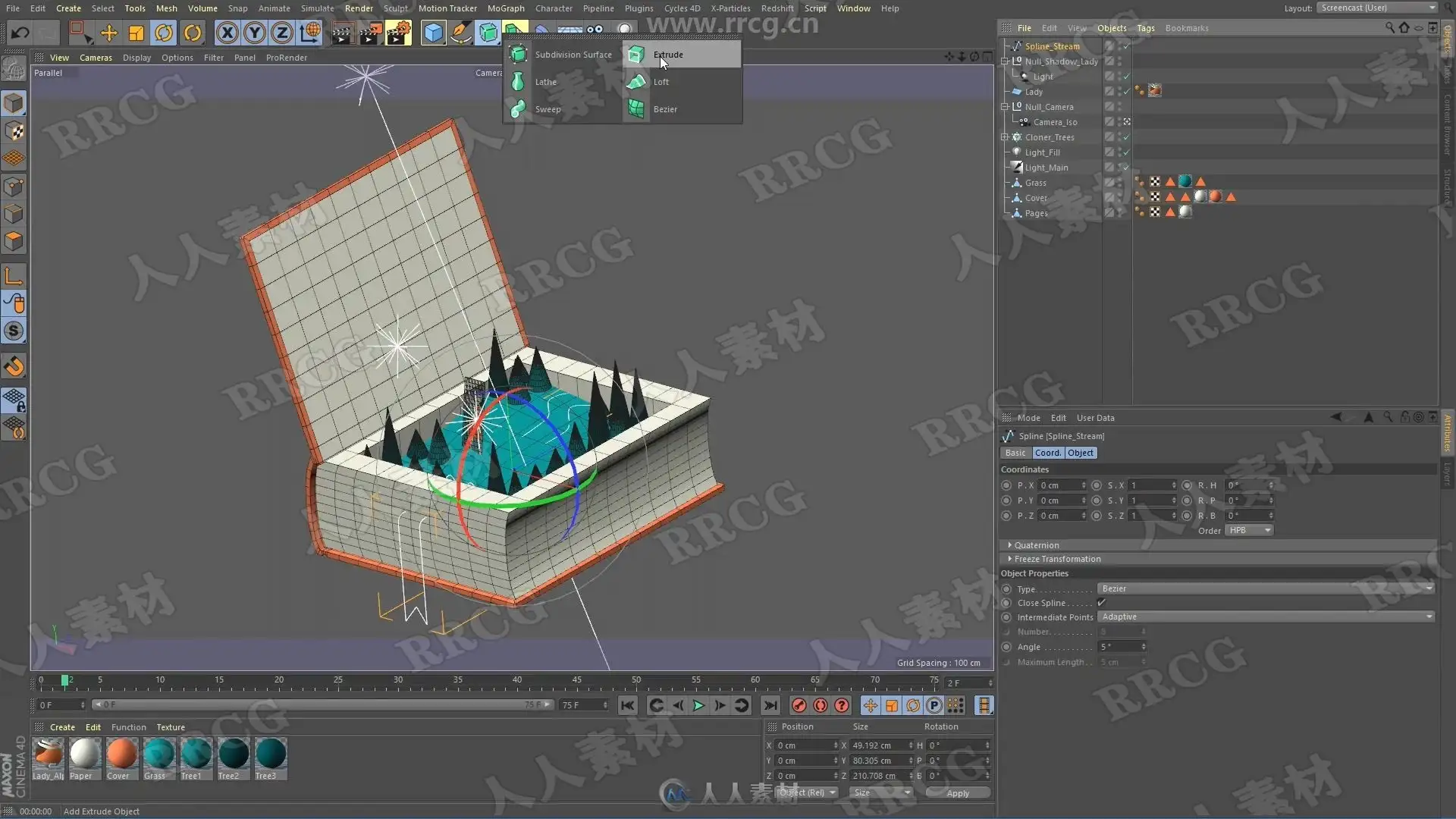1456x819 pixels.
Task: Jump to the end of the animation
Action: coord(770,706)
